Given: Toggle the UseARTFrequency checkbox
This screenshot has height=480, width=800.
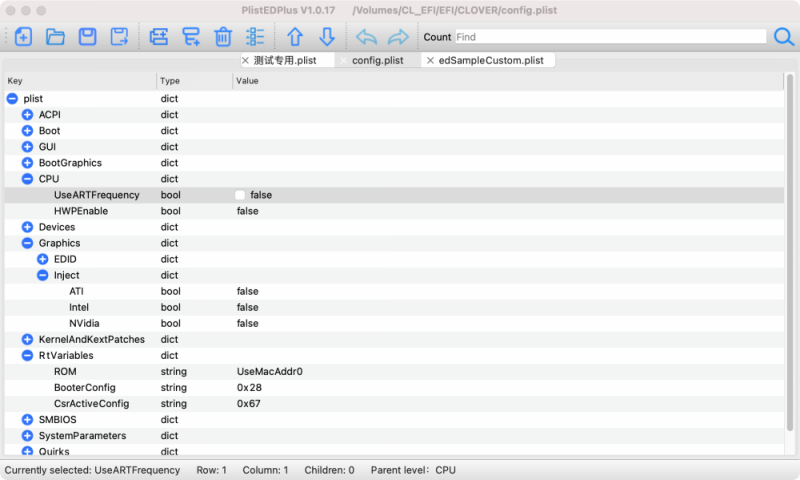Looking at the screenshot, I should click(x=240, y=195).
